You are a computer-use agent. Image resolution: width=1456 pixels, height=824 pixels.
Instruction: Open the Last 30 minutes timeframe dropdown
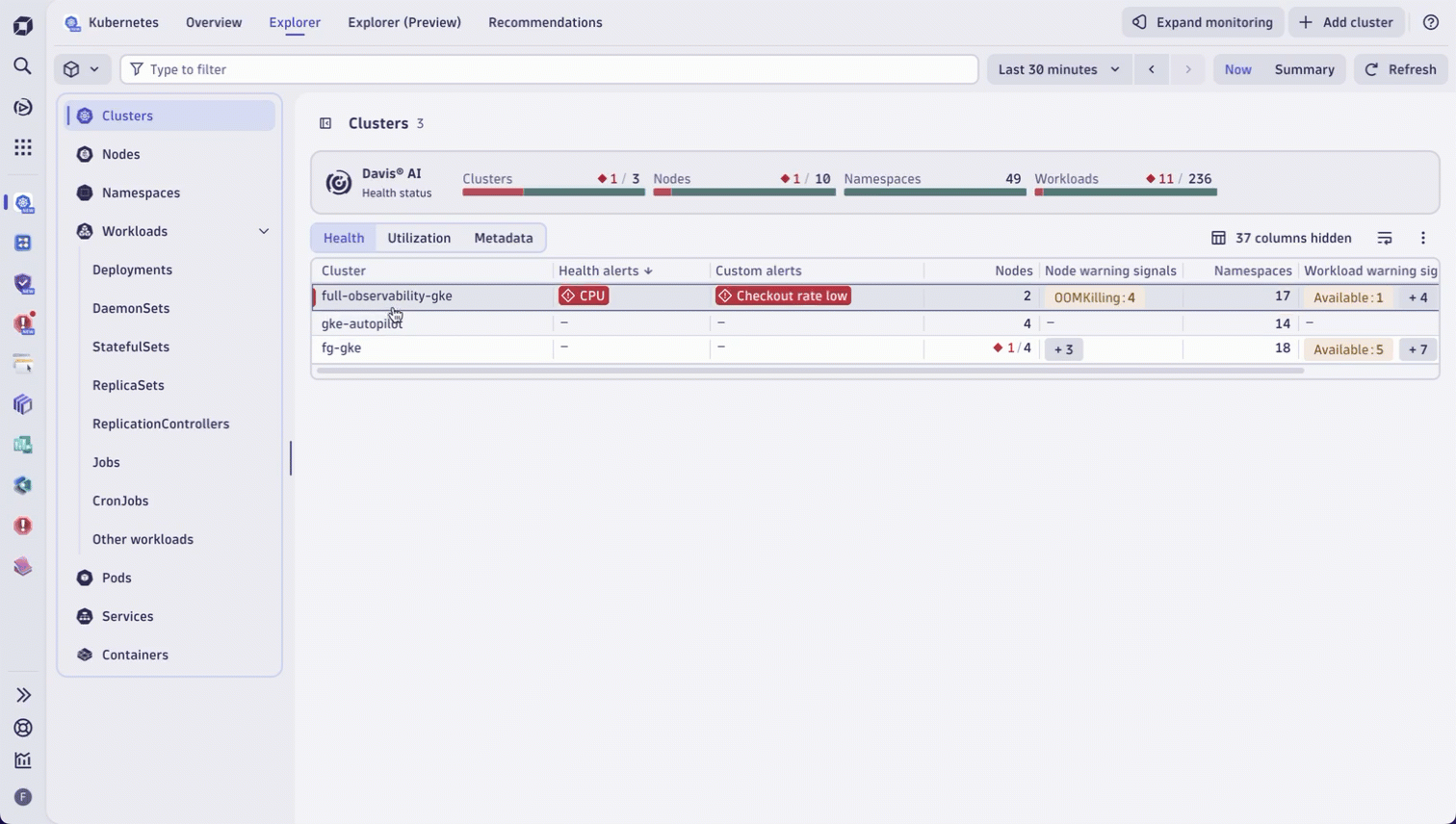1059,69
